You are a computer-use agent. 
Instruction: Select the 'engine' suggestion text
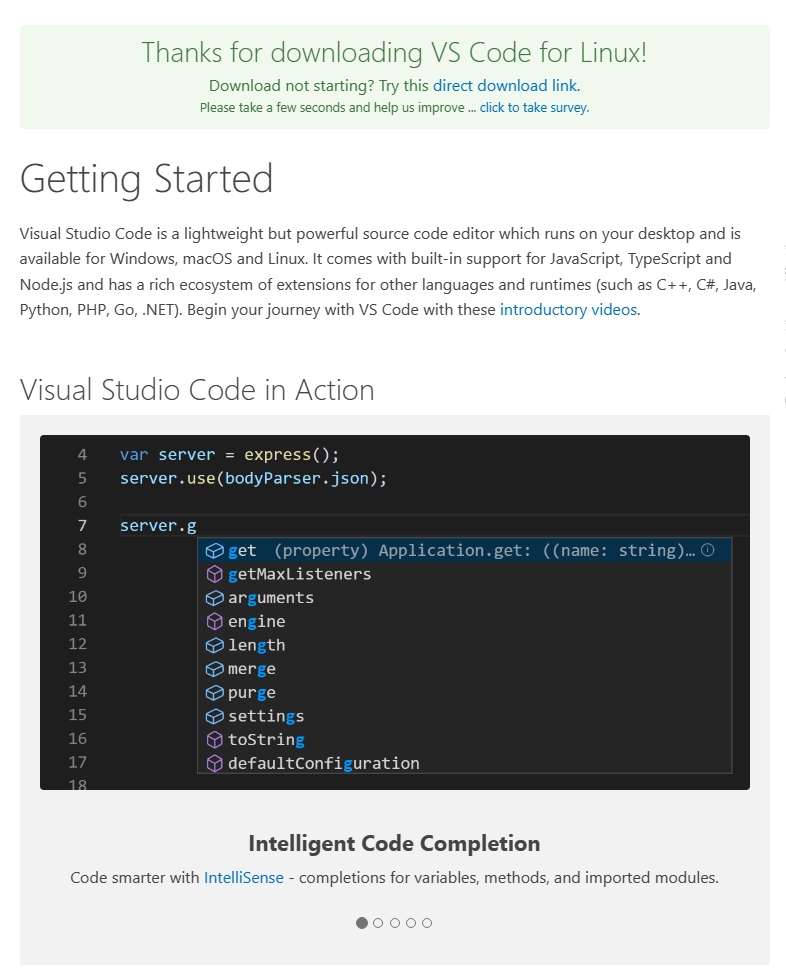(x=256, y=622)
